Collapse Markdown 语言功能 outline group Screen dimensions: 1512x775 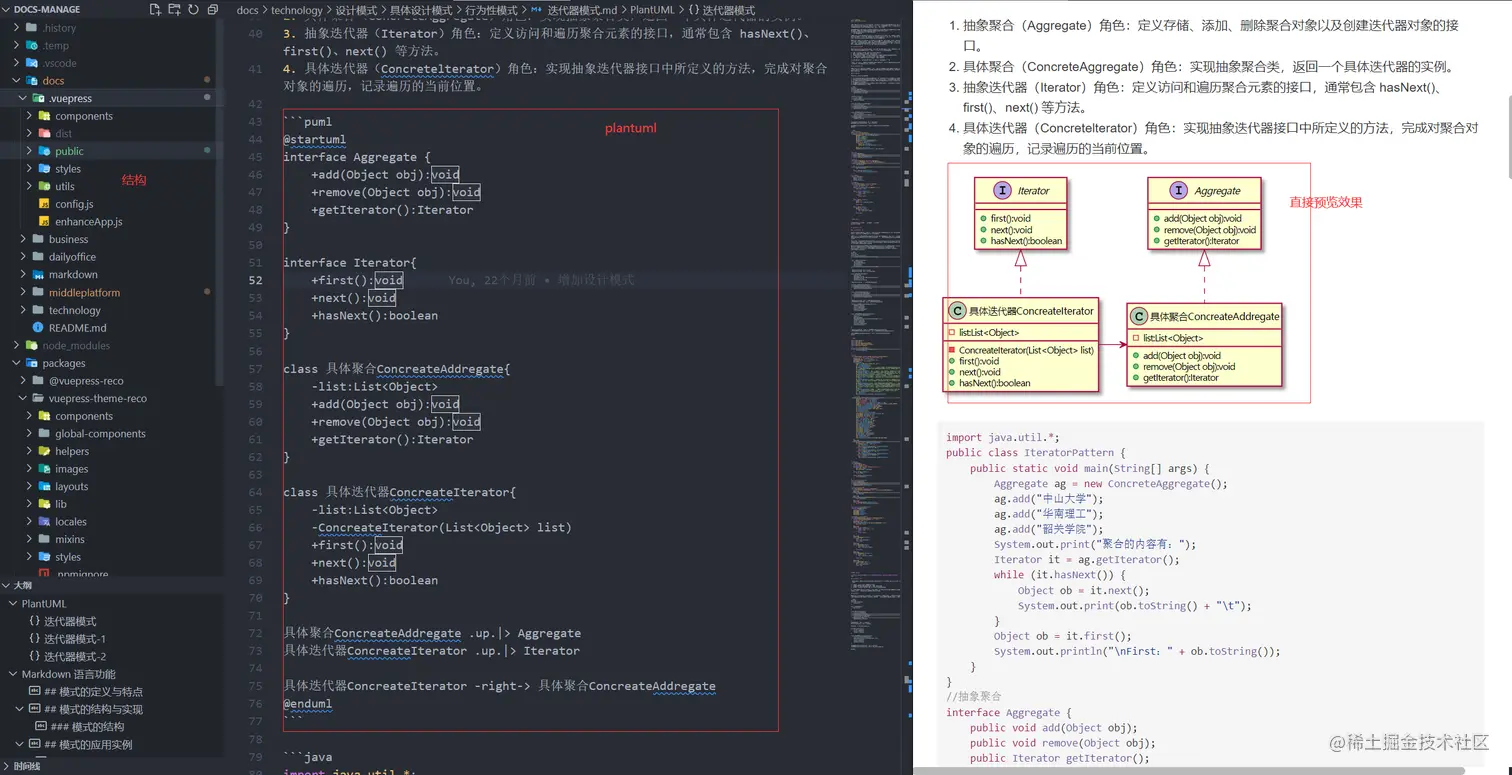(x=12, y=674)
